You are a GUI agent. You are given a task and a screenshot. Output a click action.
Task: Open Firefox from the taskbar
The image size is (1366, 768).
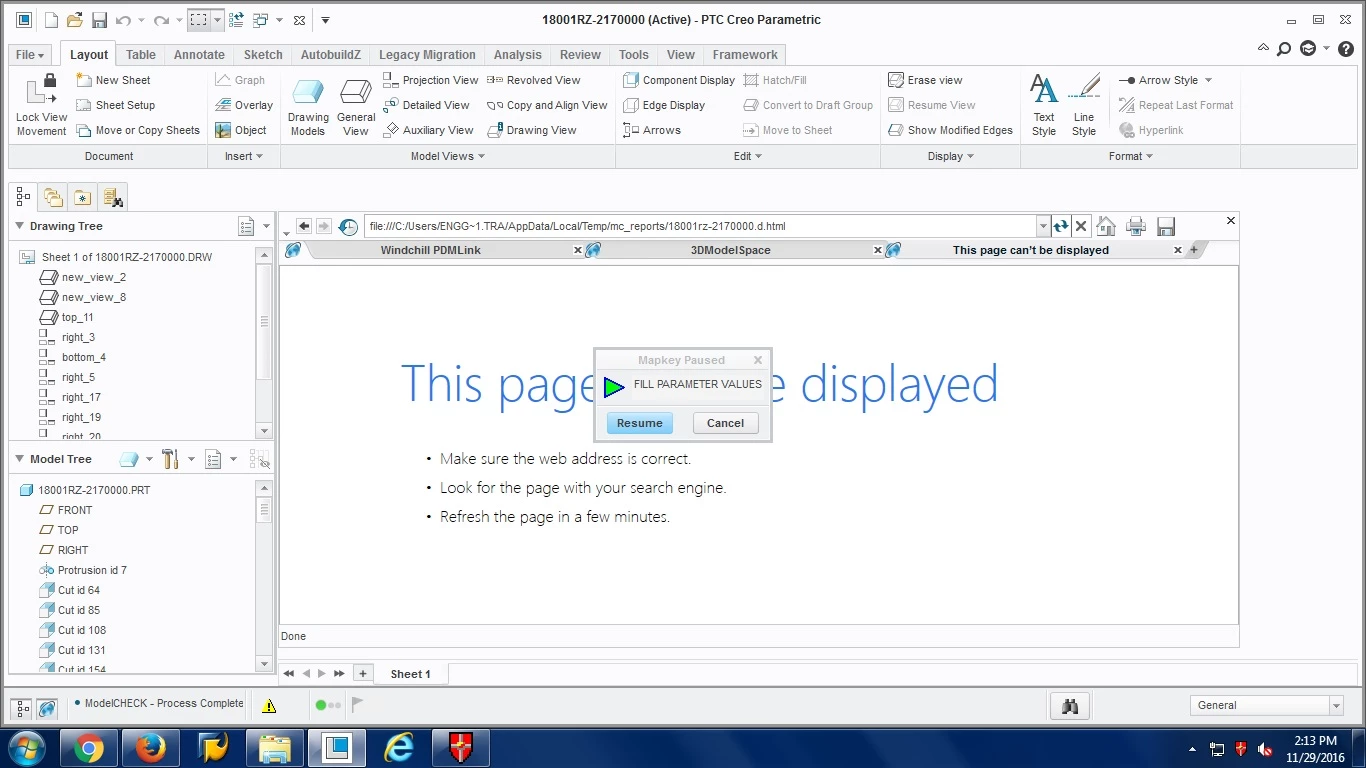(x=150, y=748)
